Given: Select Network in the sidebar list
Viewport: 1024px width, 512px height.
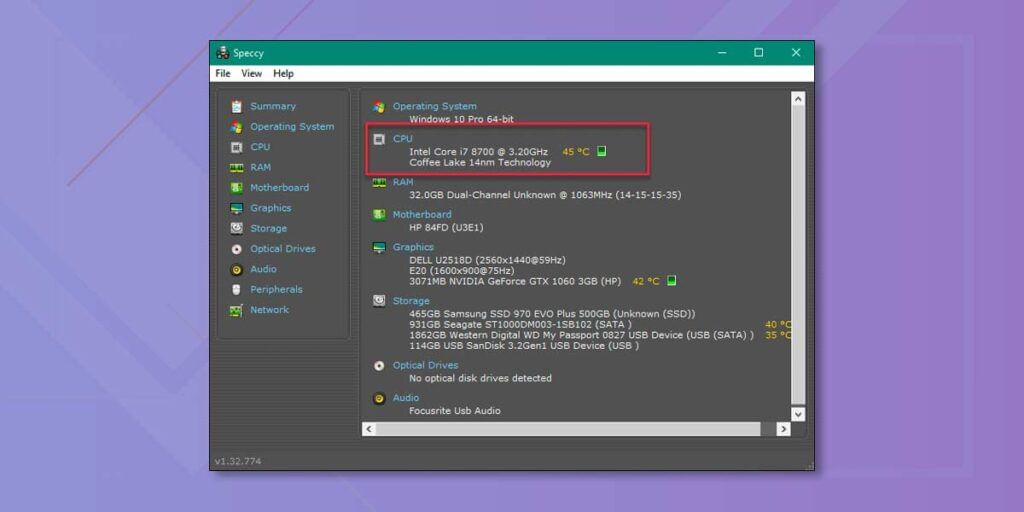Looking at the screenshot, I should [269, 310].
